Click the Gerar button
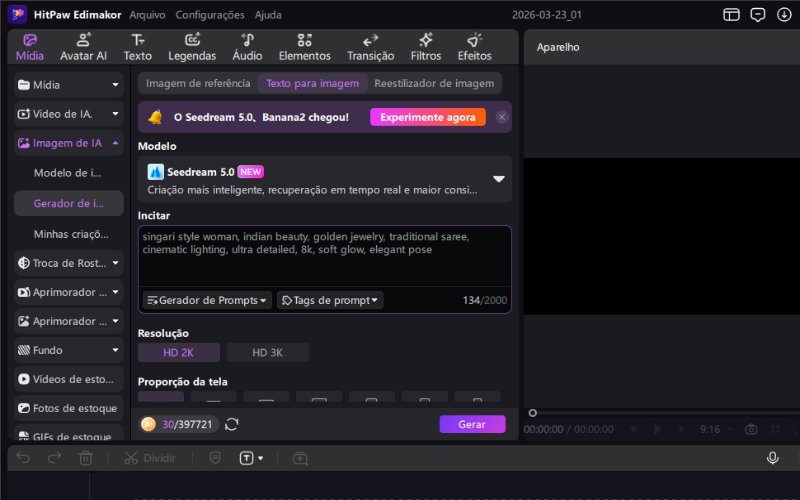The image size is (800, 500). (472, 424)
